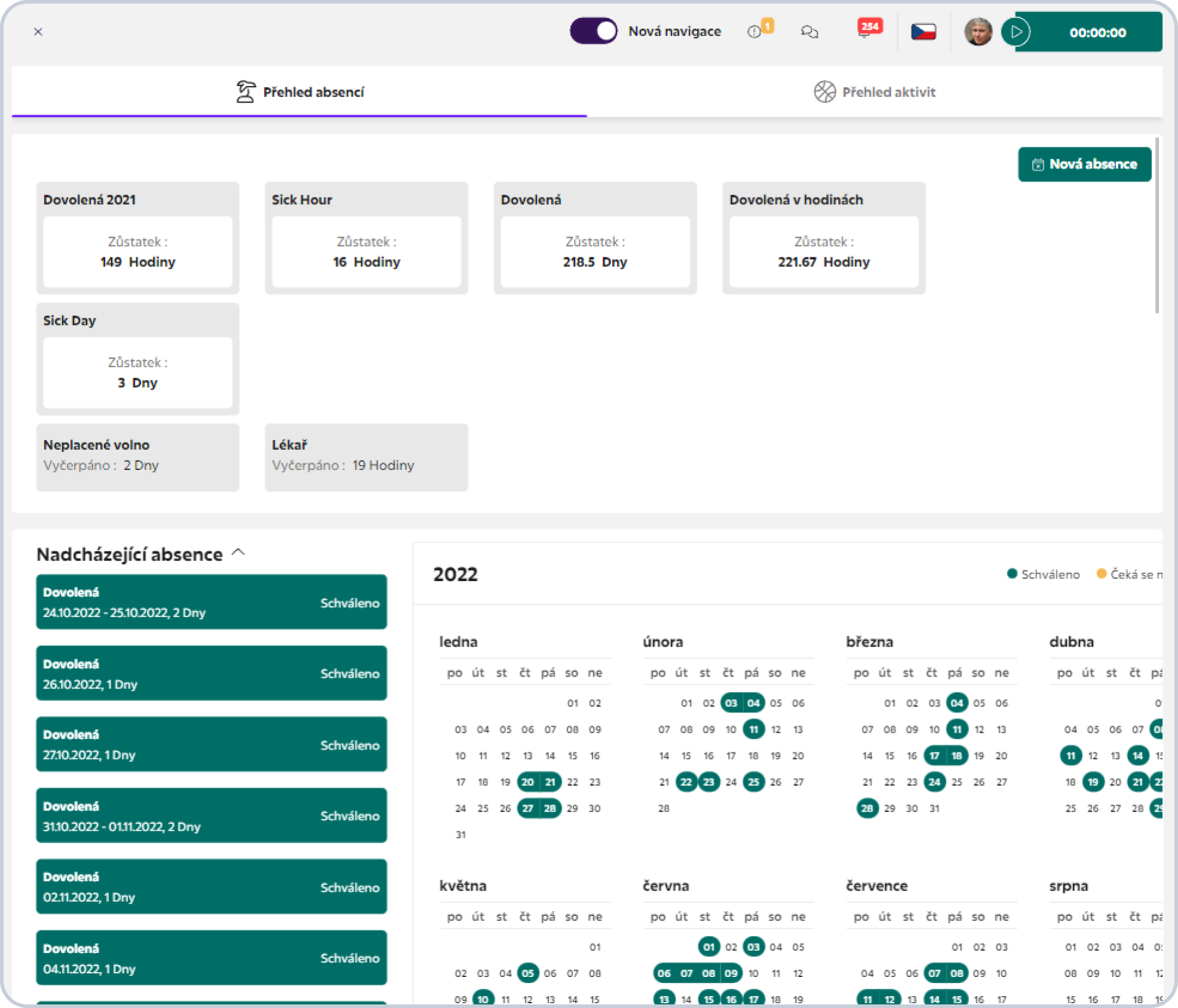Change language via the Czech flag icon
This screenshot has width=1178, height=1008.
(x=924, y=31)
